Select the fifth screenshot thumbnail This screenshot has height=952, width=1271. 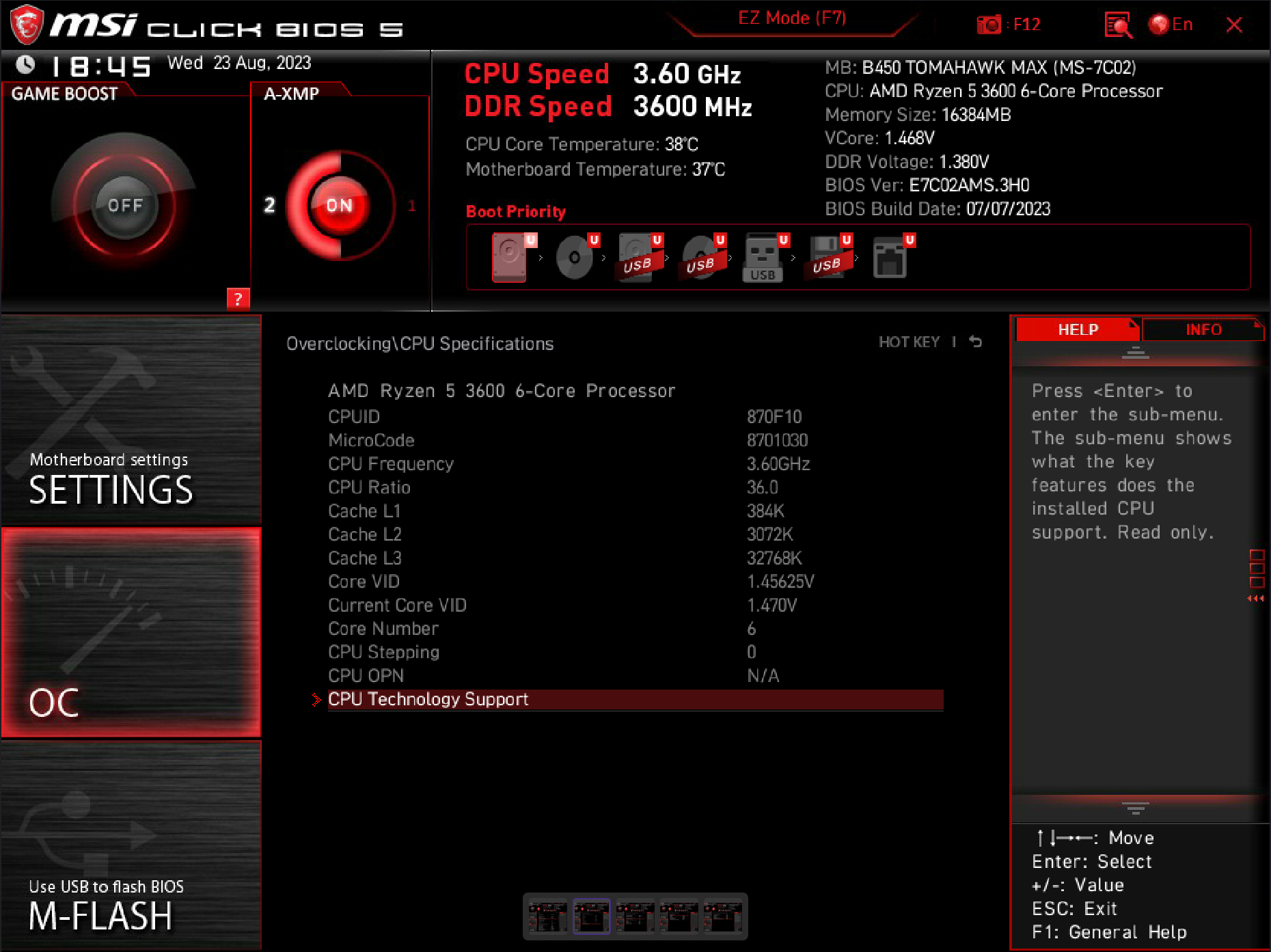[x=722, y=916]
